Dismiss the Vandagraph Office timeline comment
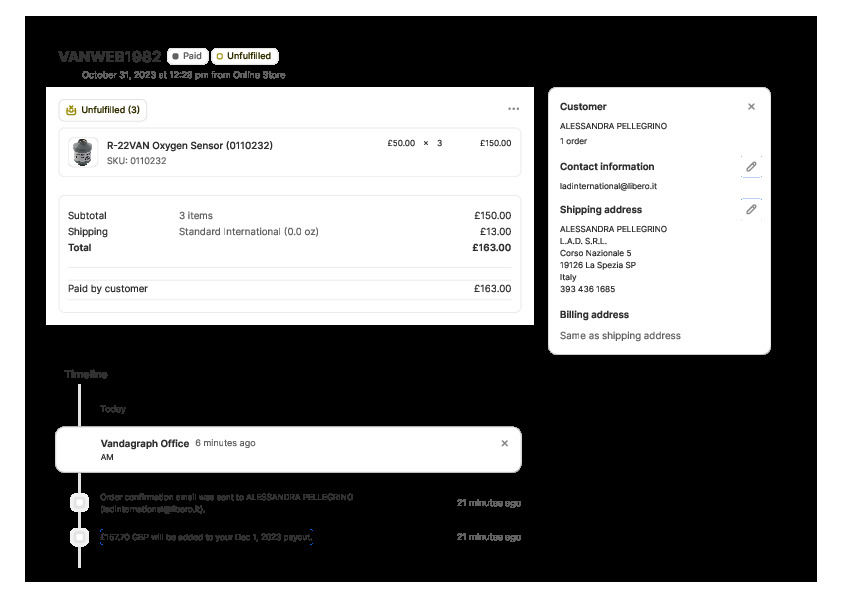The width and height of the screenshot is (842, 595). point(504,443)
